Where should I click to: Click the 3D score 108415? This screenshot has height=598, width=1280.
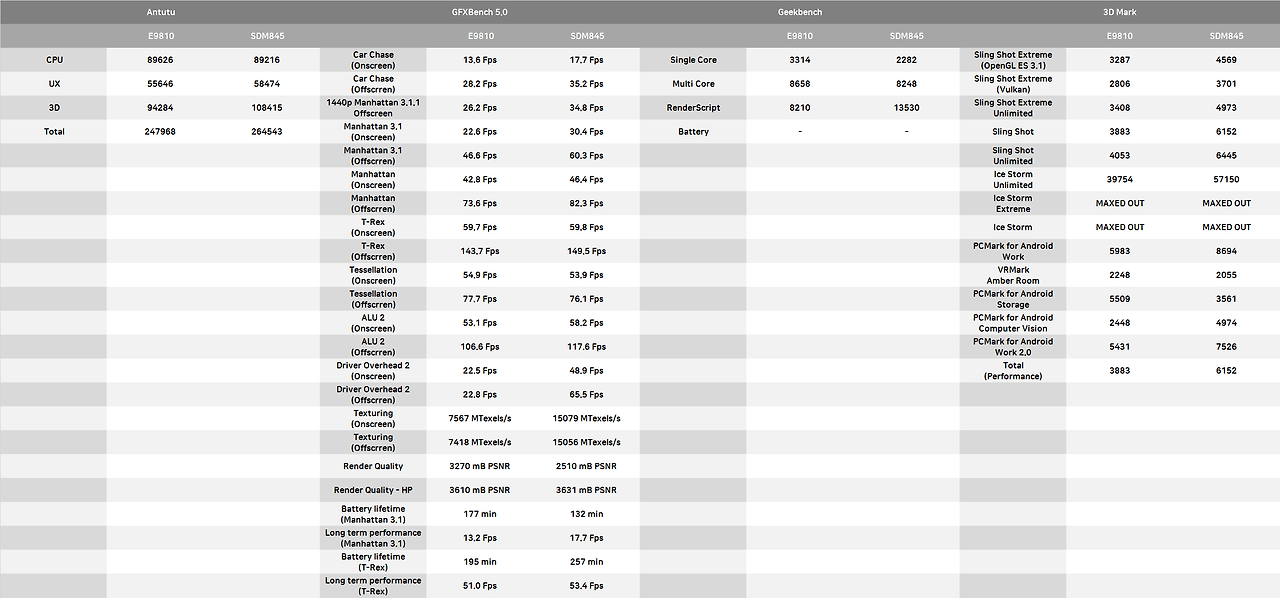[x=267, y=108]
